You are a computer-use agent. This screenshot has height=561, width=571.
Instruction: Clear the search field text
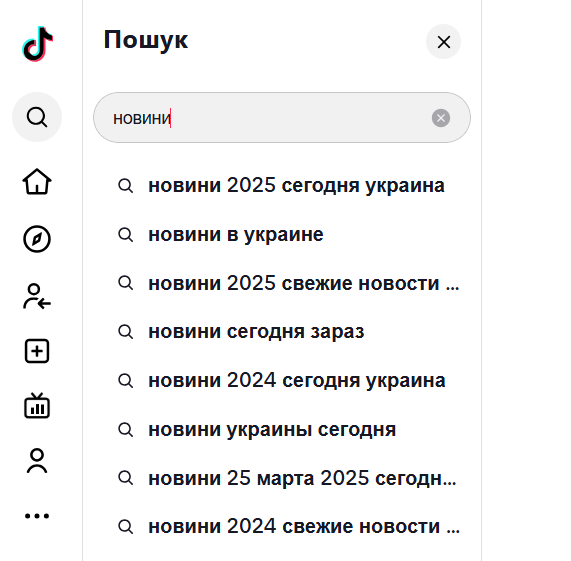[x=441, y=118]
